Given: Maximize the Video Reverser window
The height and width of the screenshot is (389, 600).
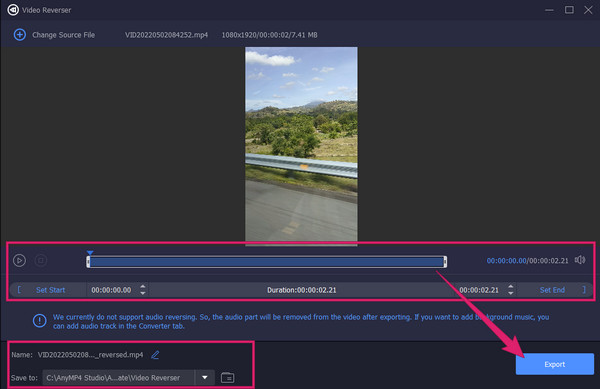Looking at the screenshot, I should click(x=569, y=10).
